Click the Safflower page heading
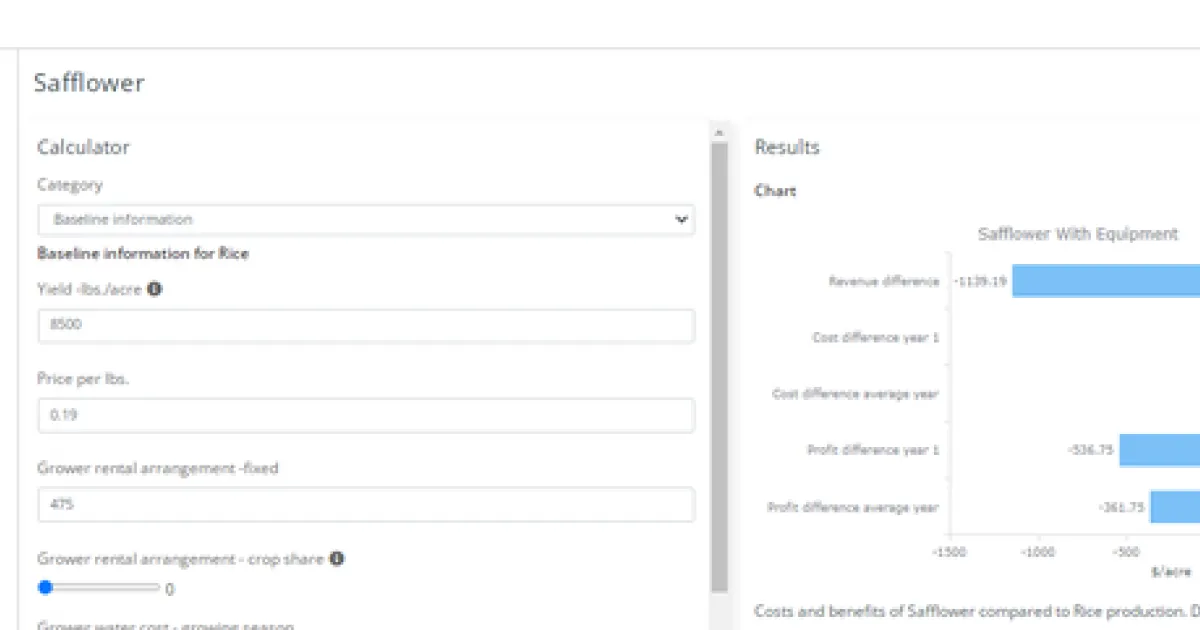This screenshot has height=630, width=1200. tap(89, 82)
